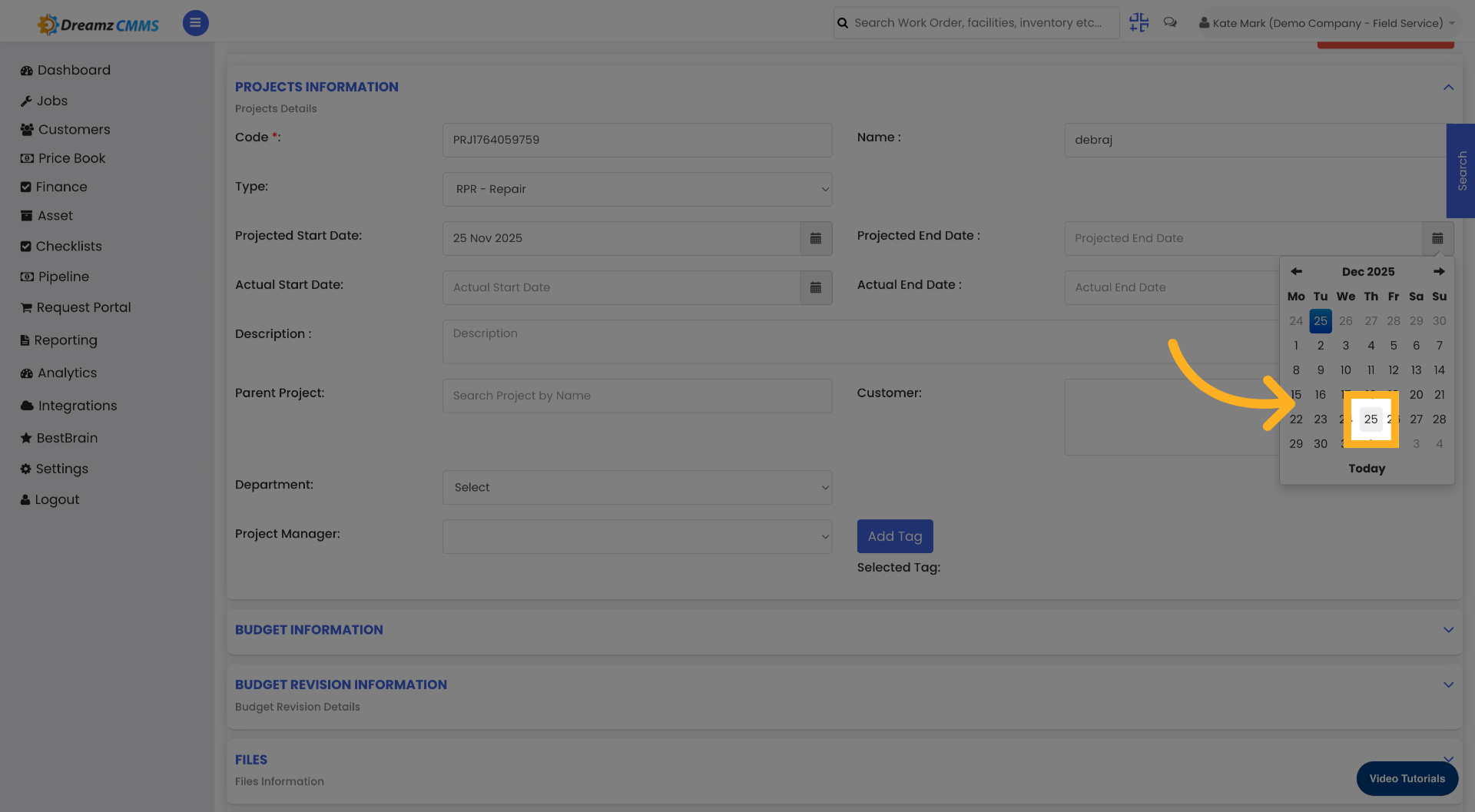Open Reporting in sidebar
The width and height of the screenshot is (1475, 812).
pyautogui.click(x=59, y=340)
